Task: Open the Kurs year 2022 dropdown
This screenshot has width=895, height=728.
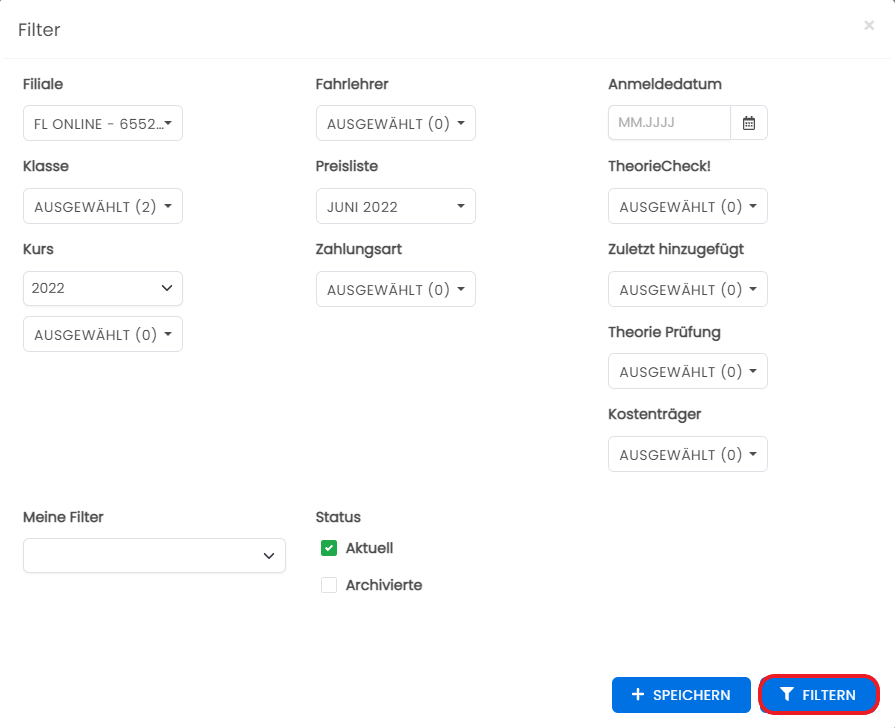Action: point(103,288)
